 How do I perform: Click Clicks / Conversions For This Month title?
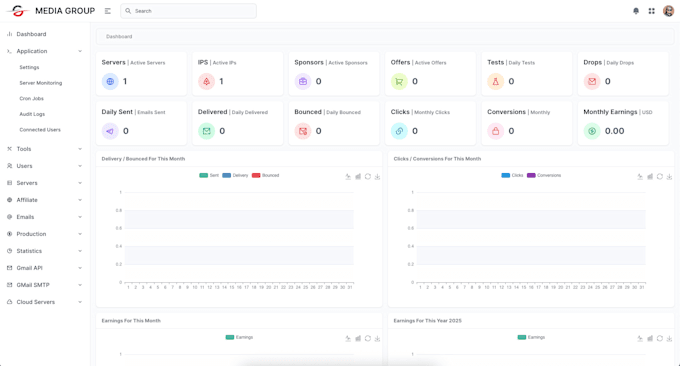[x=437, y=159]
